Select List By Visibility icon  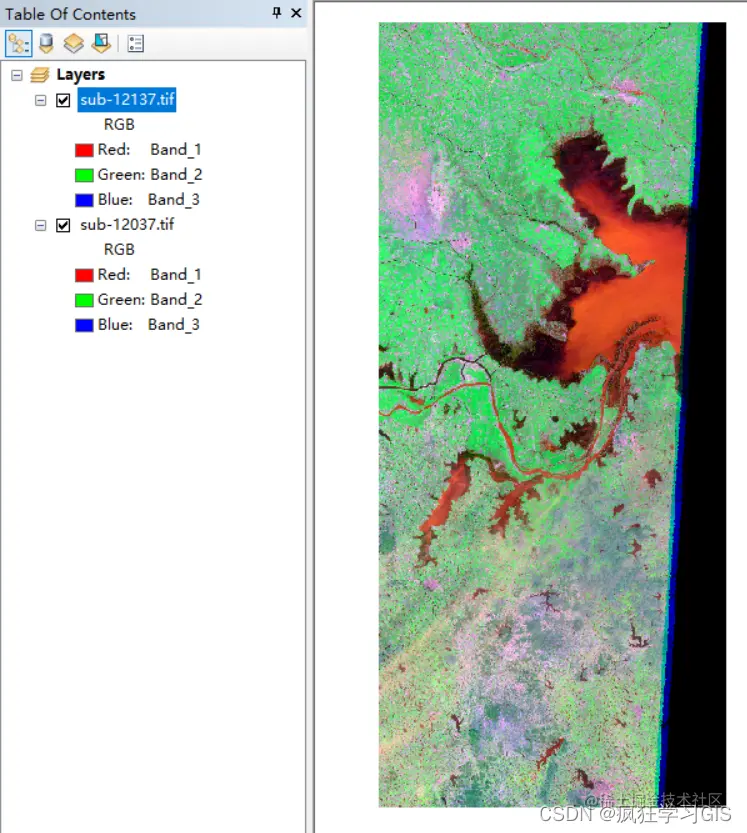click(x=73, y=44)
